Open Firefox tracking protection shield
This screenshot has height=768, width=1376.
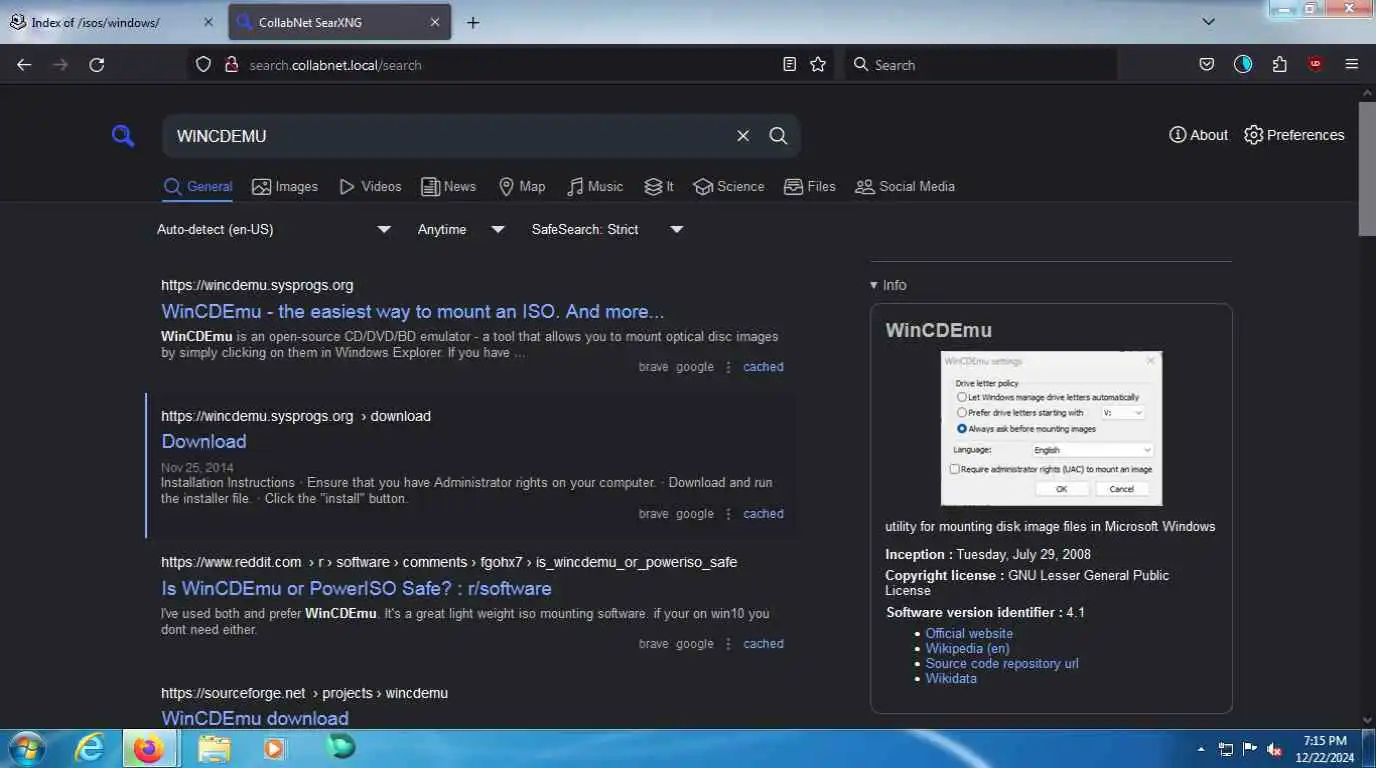203,64
